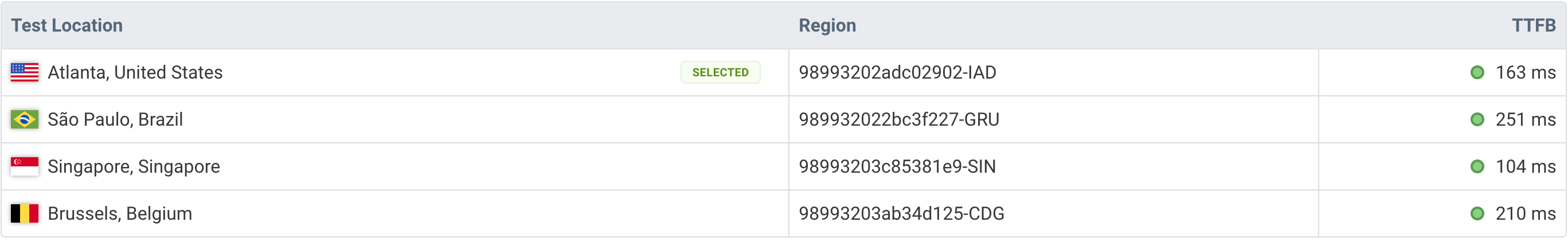The width and height of the screenshot is (1568, 245).
Task: Click the Region column header
Action: tap(827, 26)
